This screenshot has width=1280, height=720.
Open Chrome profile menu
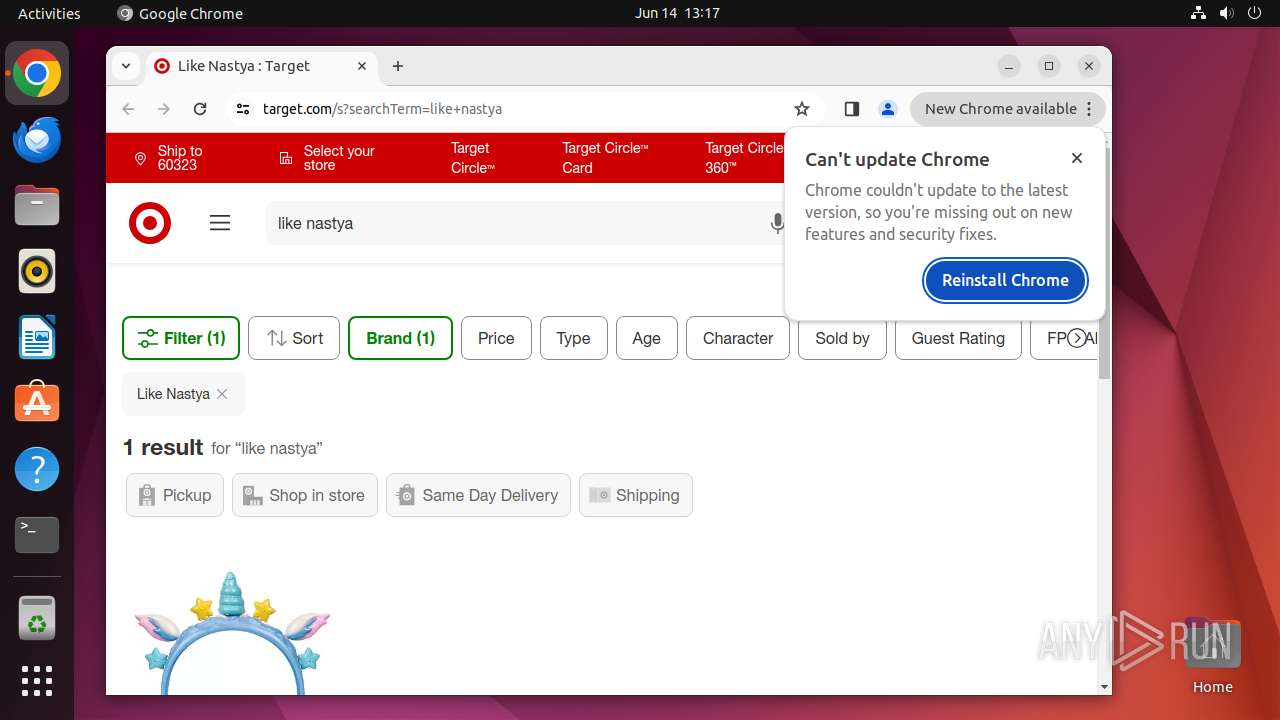pos(887,109)
